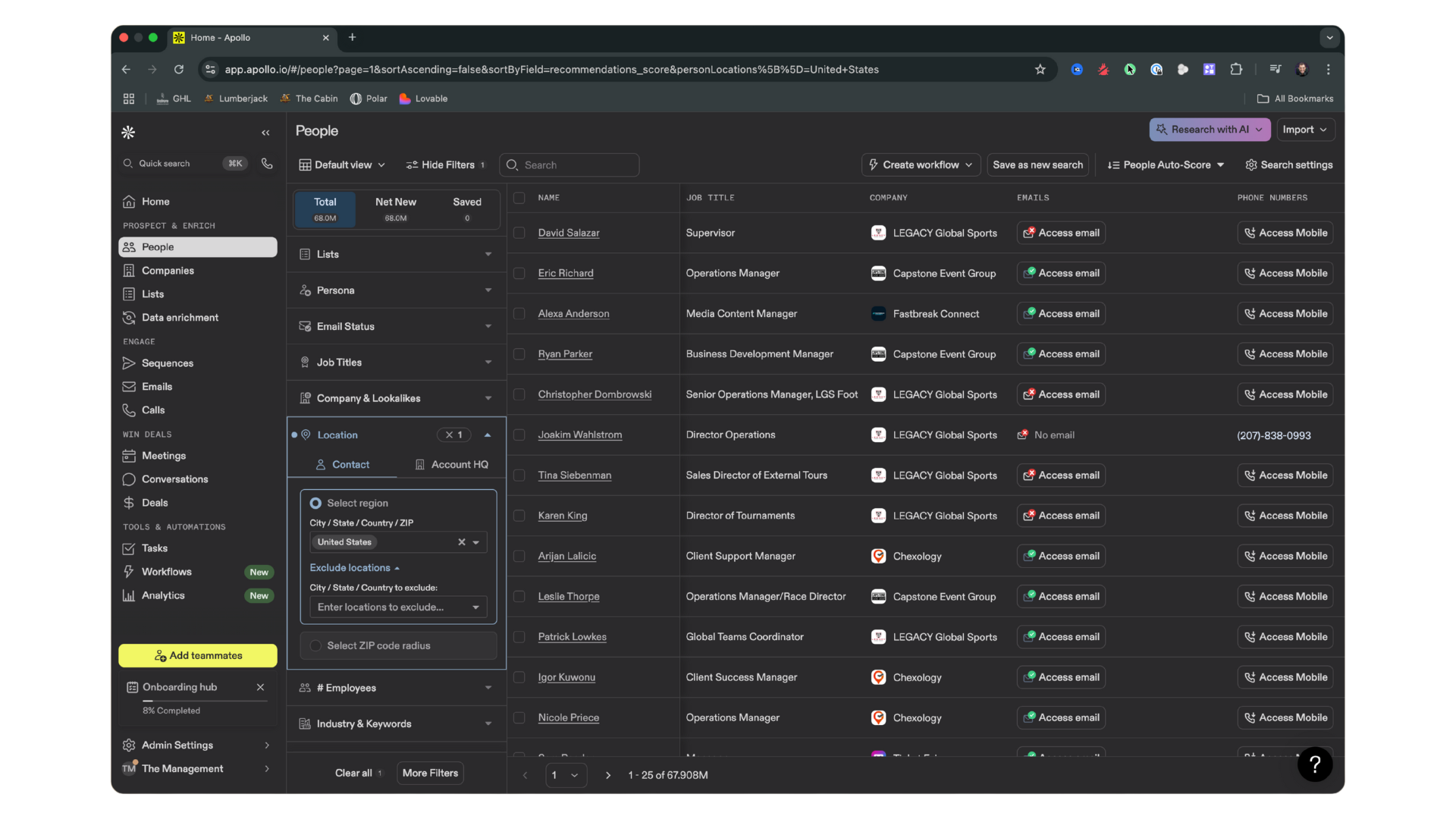Expand the Persona filter section
Screen dimensions: 1456x819
coord(397,290)
